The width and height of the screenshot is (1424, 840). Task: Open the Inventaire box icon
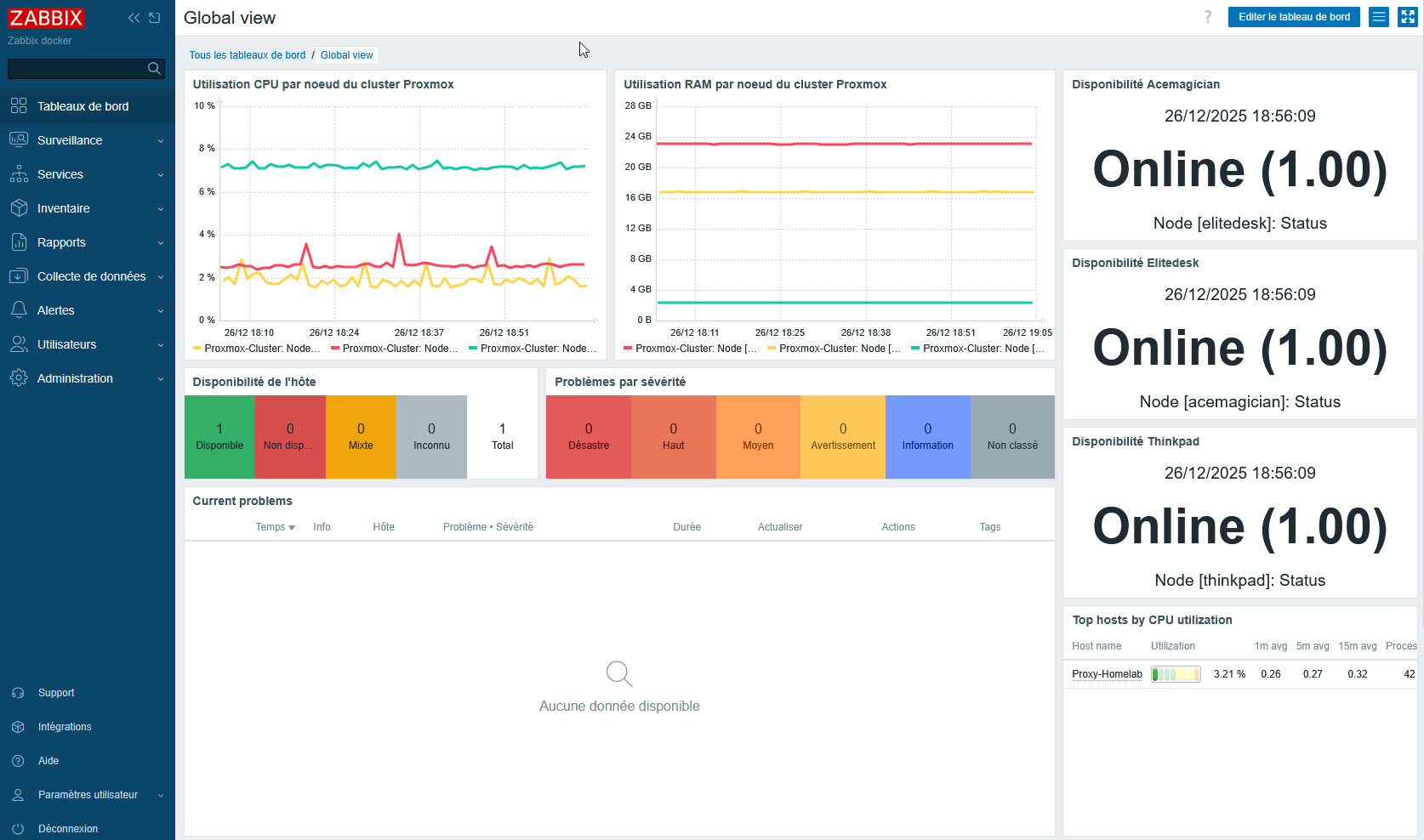coord(19,207)
